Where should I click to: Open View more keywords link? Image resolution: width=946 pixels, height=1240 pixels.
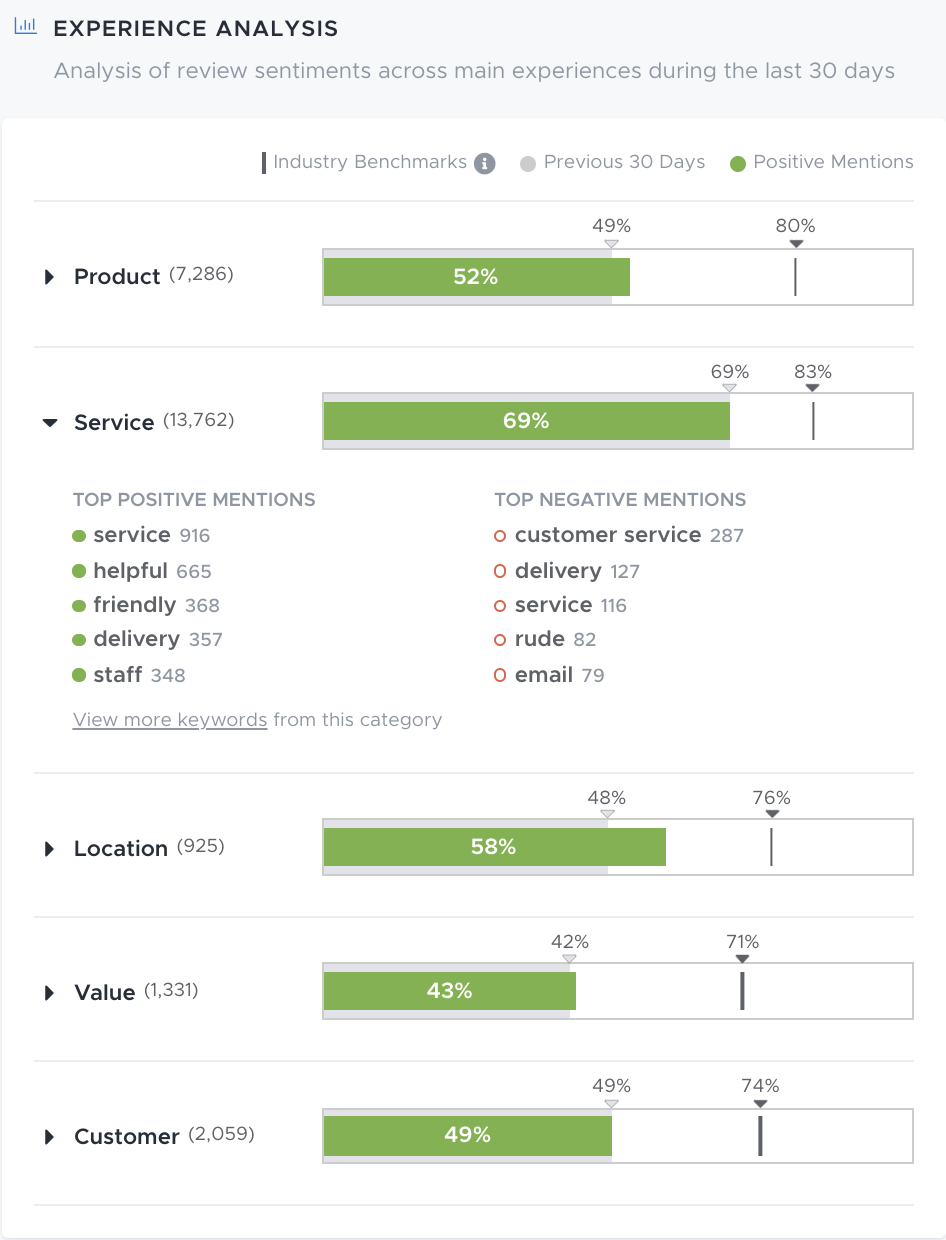click(170, 720)
